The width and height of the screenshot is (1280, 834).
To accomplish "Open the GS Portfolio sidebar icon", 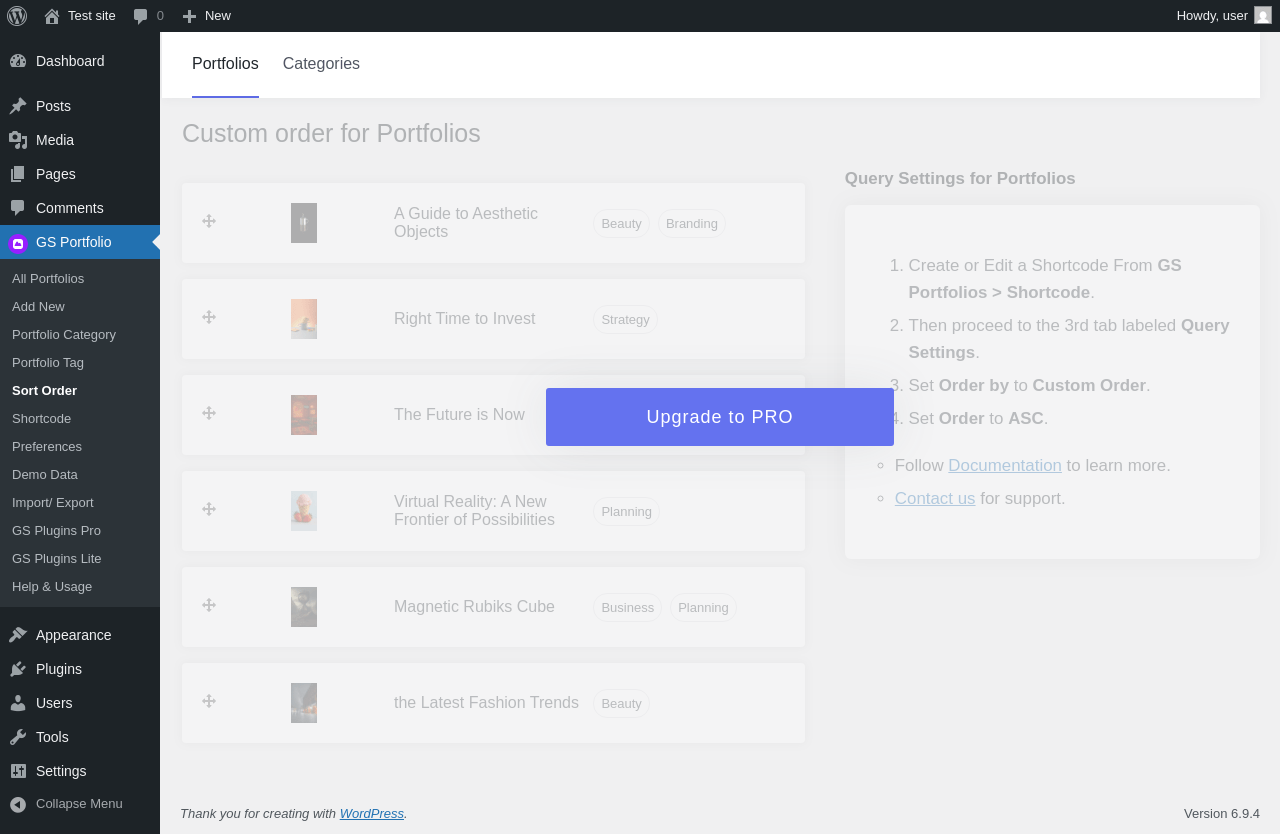I will pyautogui.click(x=18, y=243).
